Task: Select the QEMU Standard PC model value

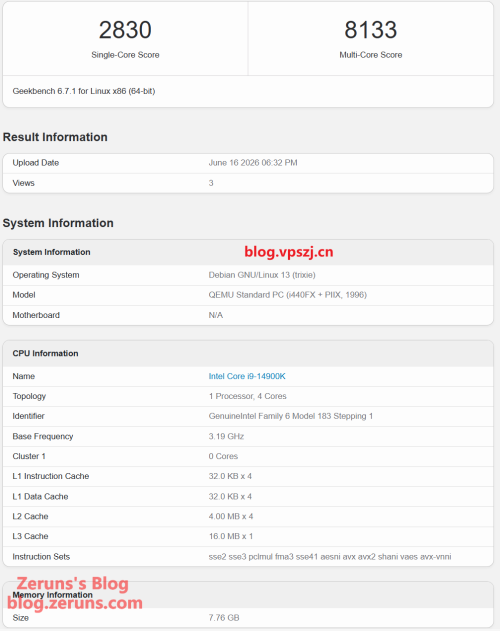Action: [287, 295]
